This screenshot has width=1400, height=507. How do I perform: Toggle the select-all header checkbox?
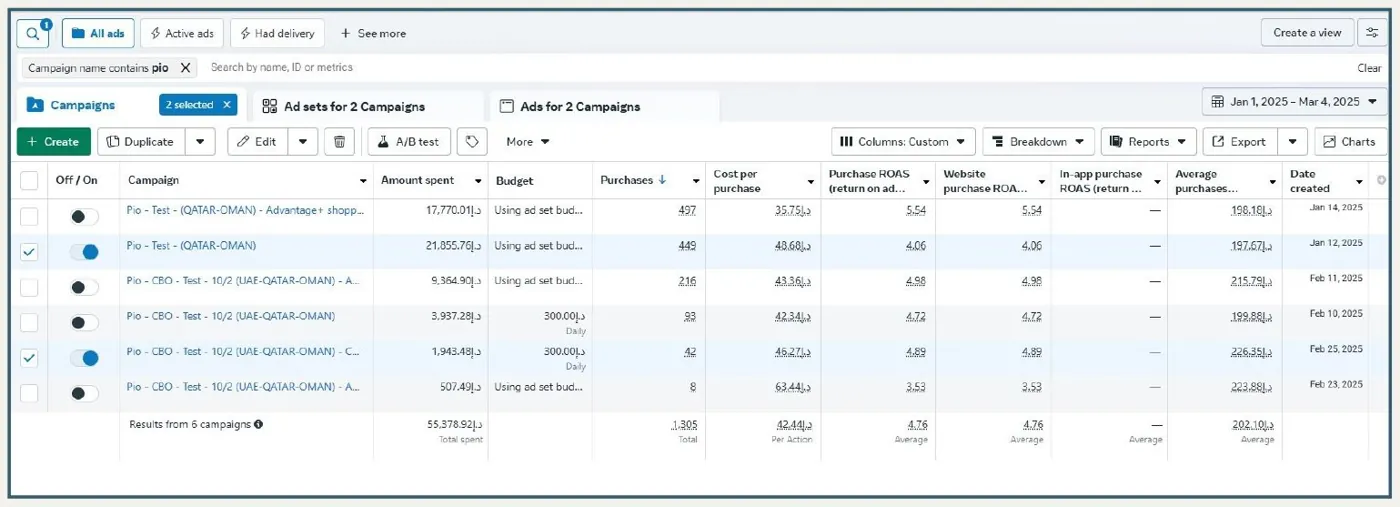coord(30,181)
